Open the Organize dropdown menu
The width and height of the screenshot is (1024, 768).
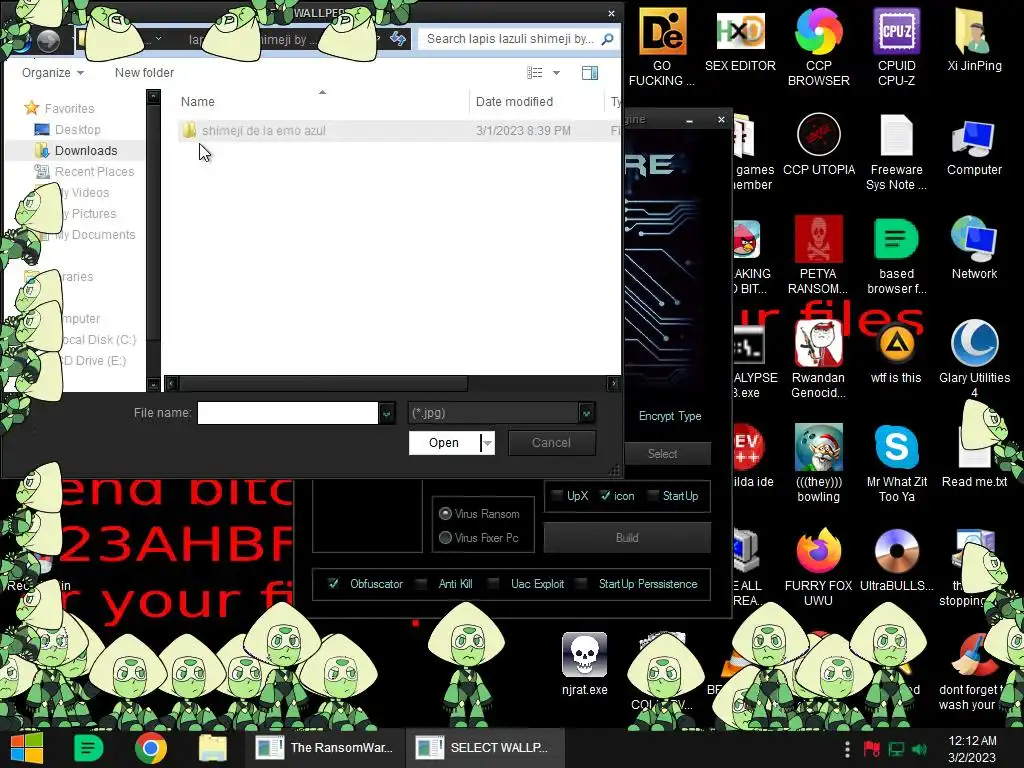53,72
